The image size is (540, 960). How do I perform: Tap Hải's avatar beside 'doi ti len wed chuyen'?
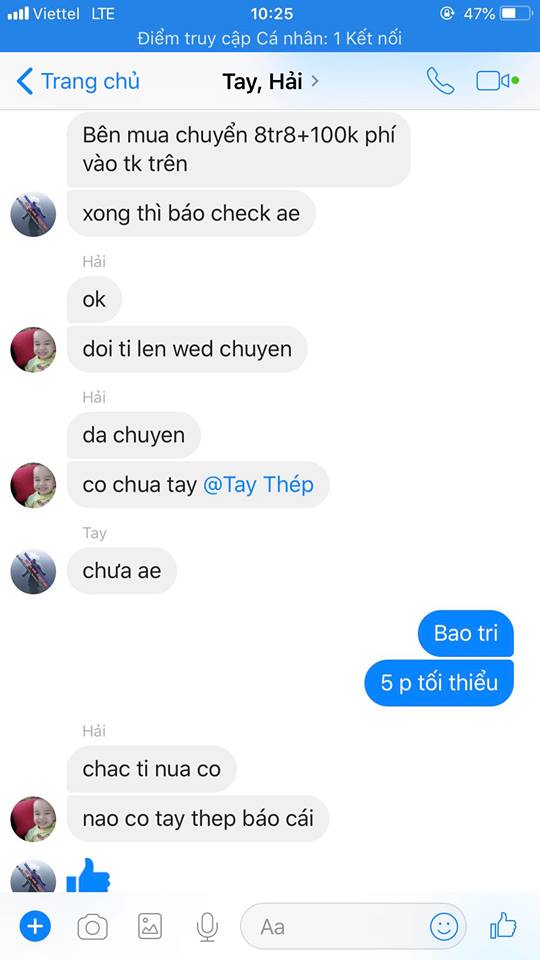pyautogui.click(x=33, y=350)
